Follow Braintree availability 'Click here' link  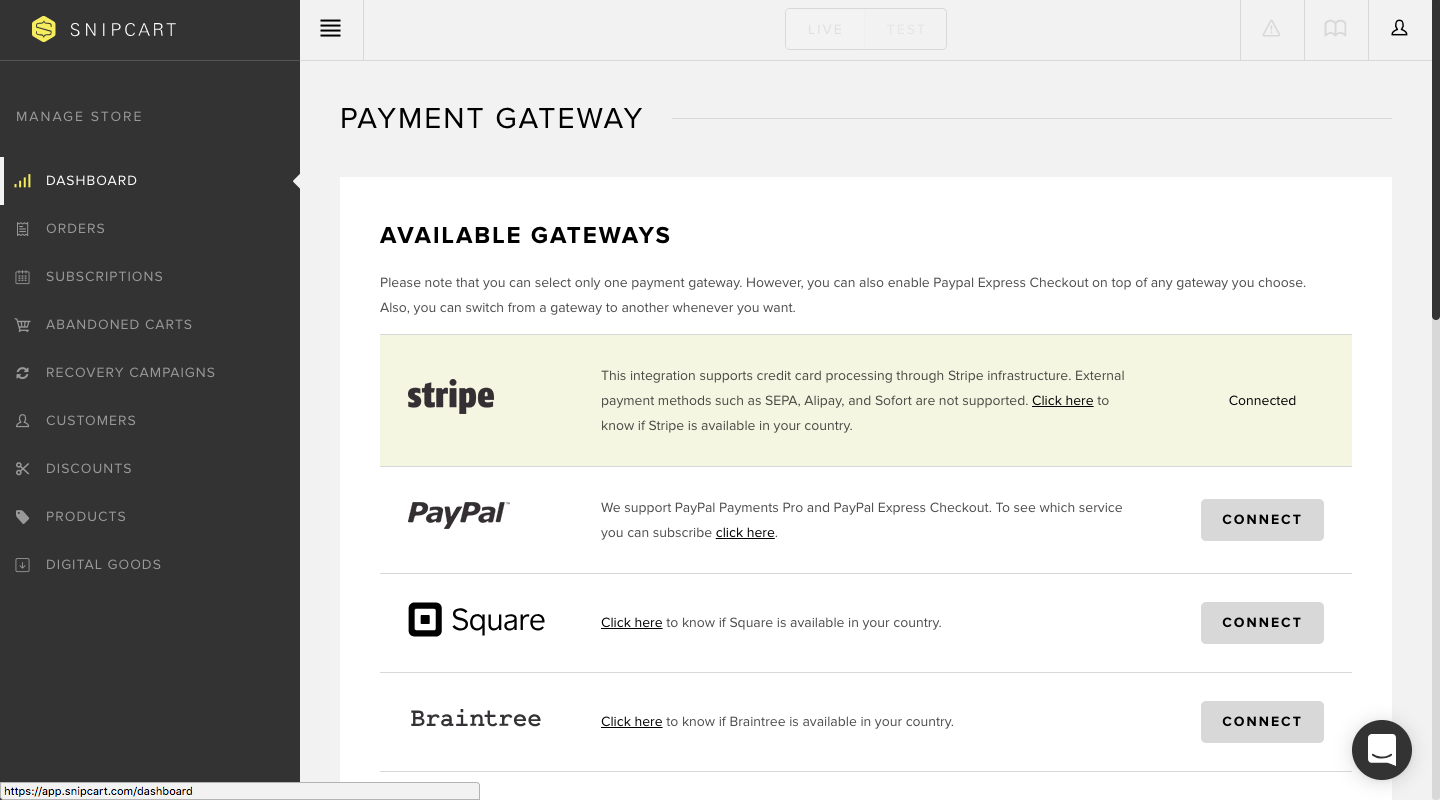click(x=631, y=722)
